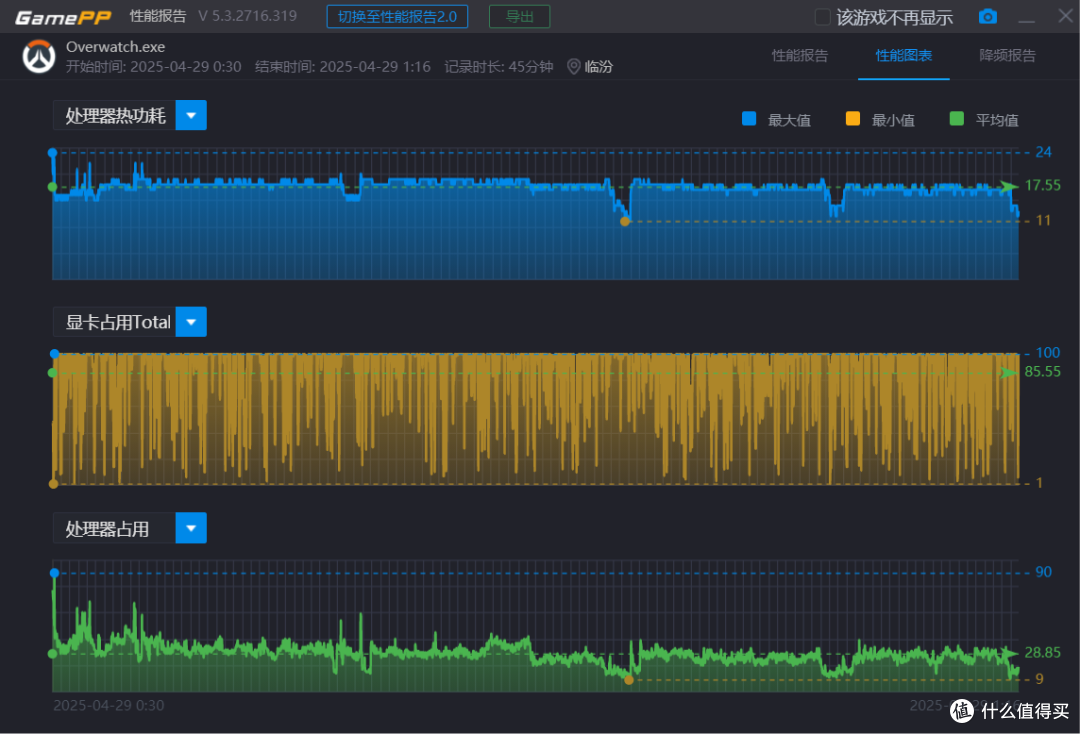Click the orange min marker on CPU usage chart
Viewport: 1080px width, 734px height.
pos(629,680)
